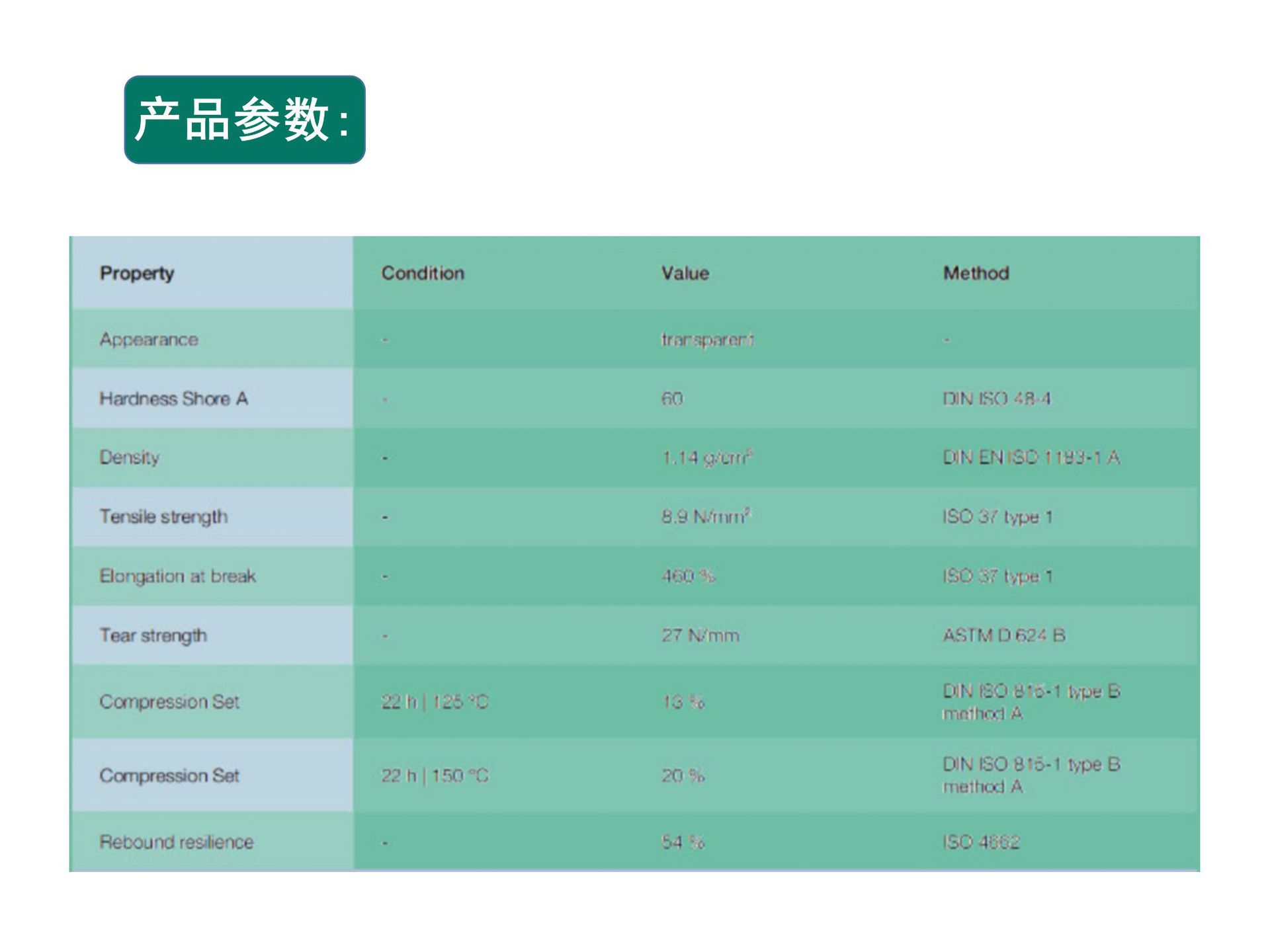Click the Elongation at break label
Screen dimensions: 1270x952
coord(178,576)
